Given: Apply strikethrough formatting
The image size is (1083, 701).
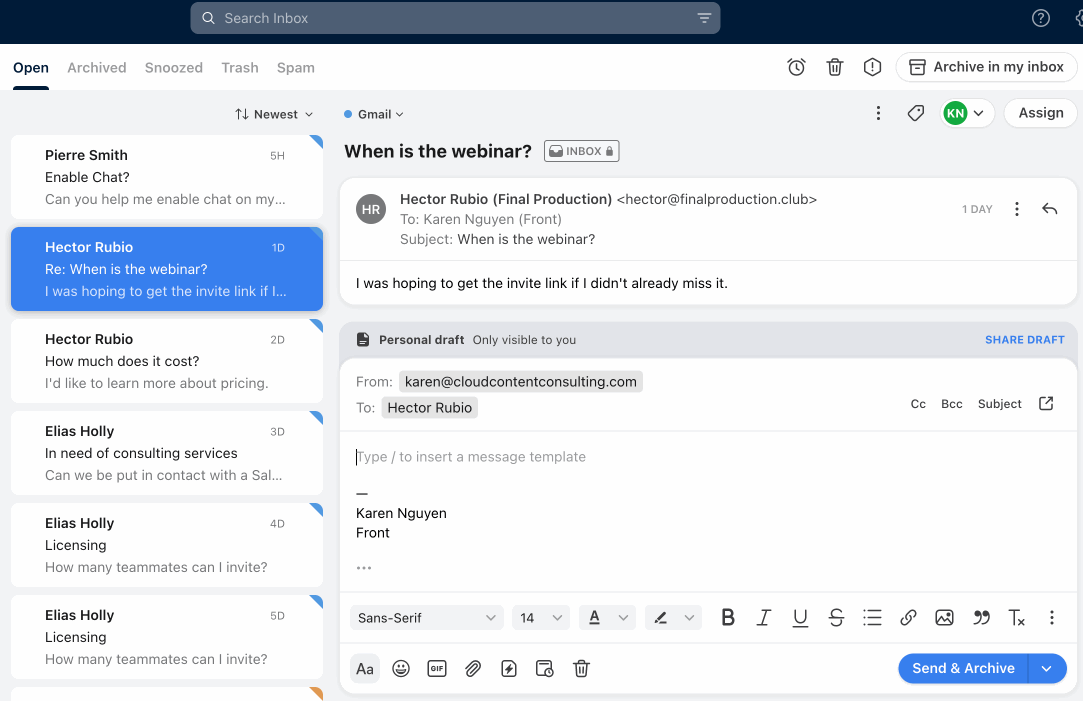Looking at the screenshot, I should pyautogui.click(x=836, y=617).
